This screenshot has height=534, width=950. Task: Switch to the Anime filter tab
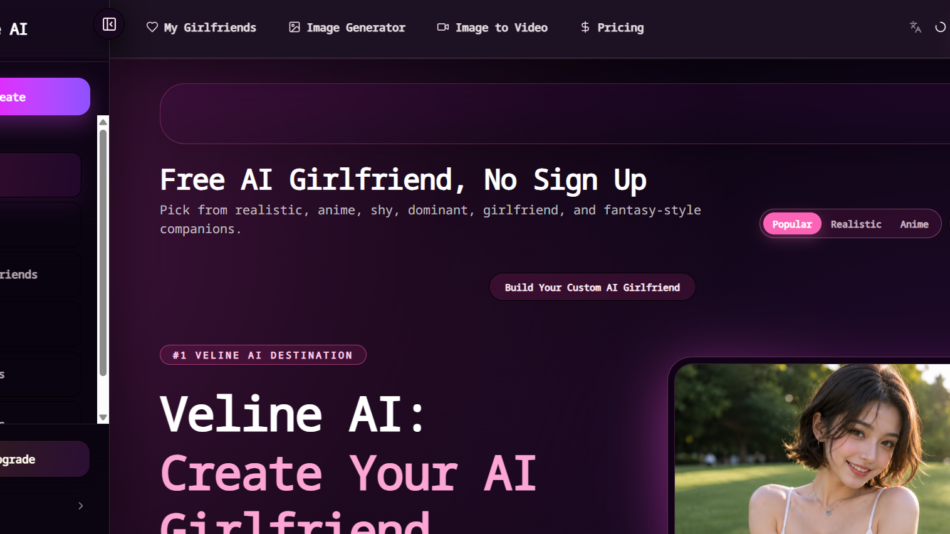coord(914,224)
